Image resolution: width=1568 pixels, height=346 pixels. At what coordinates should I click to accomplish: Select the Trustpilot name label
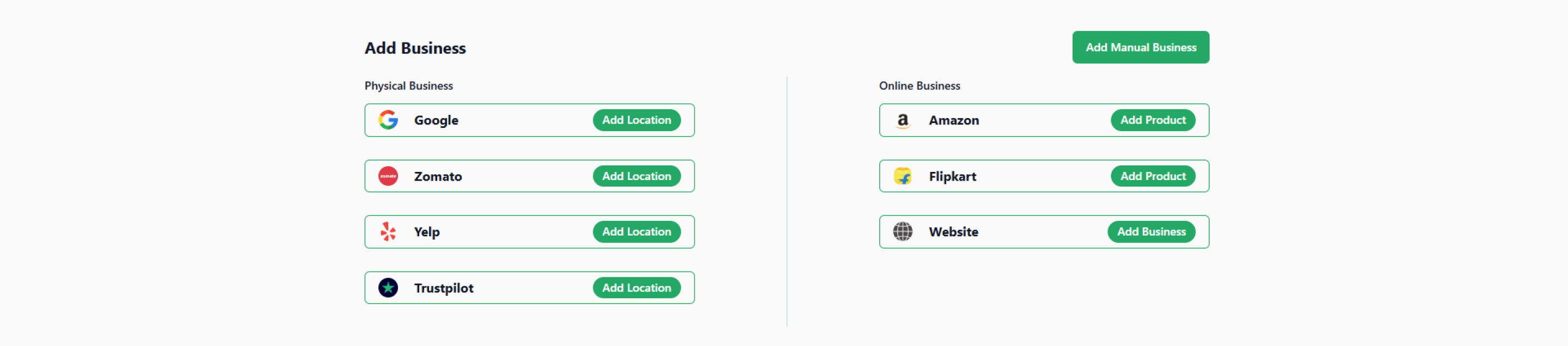(x=443, y=288)
